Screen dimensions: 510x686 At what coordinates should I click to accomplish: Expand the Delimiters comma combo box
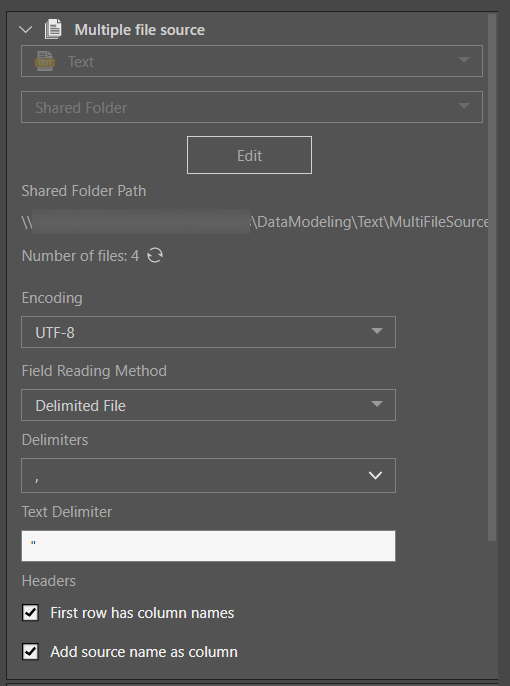(x=209, y=476)
